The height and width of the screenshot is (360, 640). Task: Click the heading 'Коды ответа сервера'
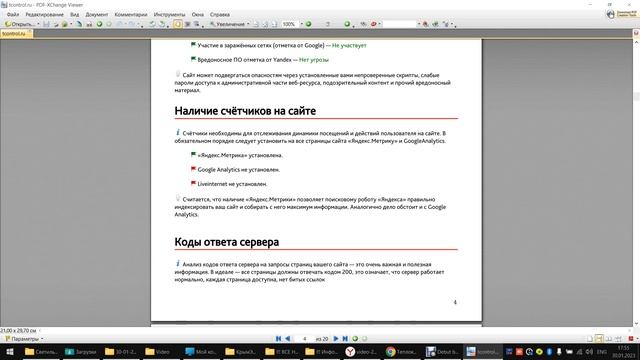click(x=227, y=242)
